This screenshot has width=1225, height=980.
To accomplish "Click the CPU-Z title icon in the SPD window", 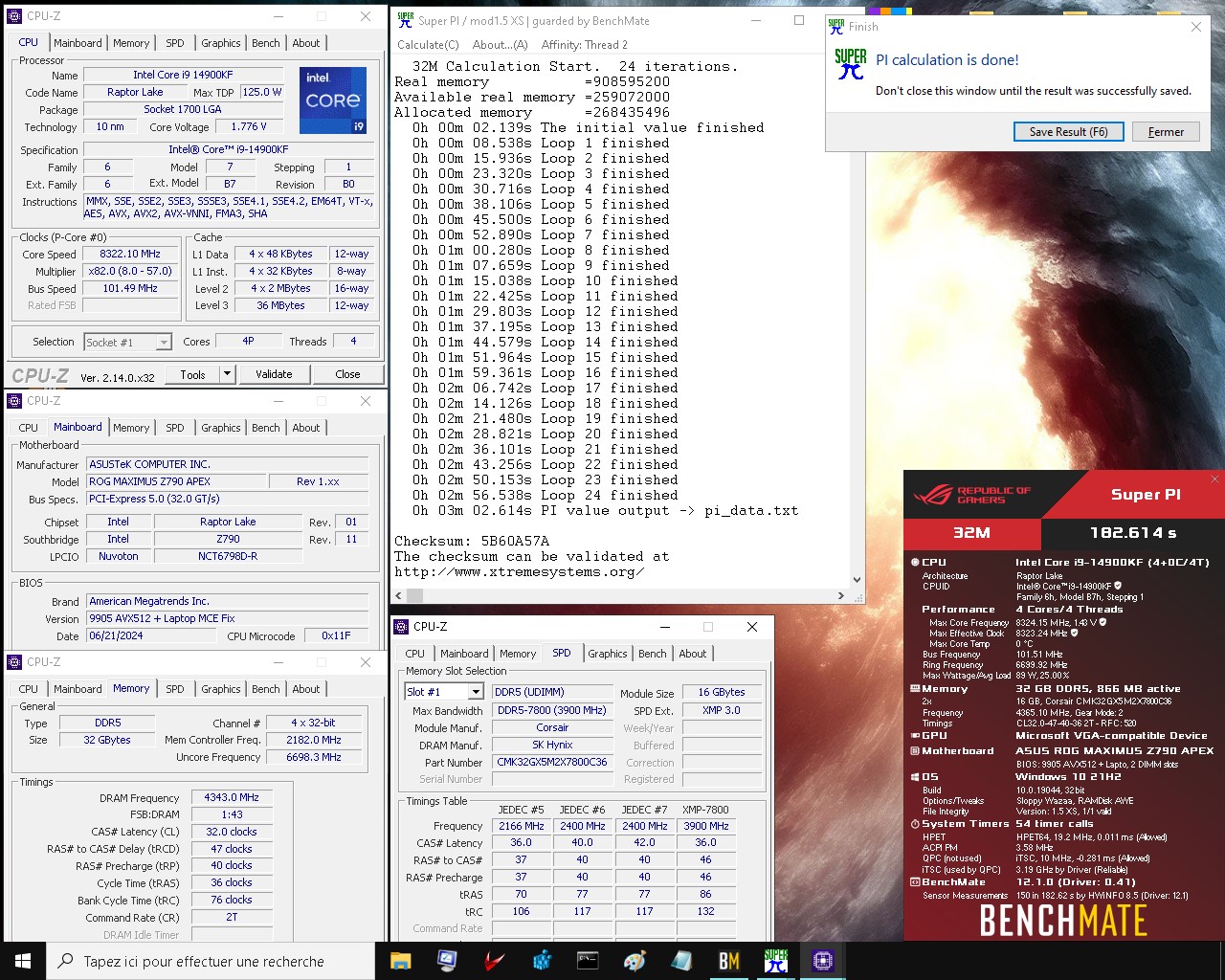I will (x=402, y=627).
